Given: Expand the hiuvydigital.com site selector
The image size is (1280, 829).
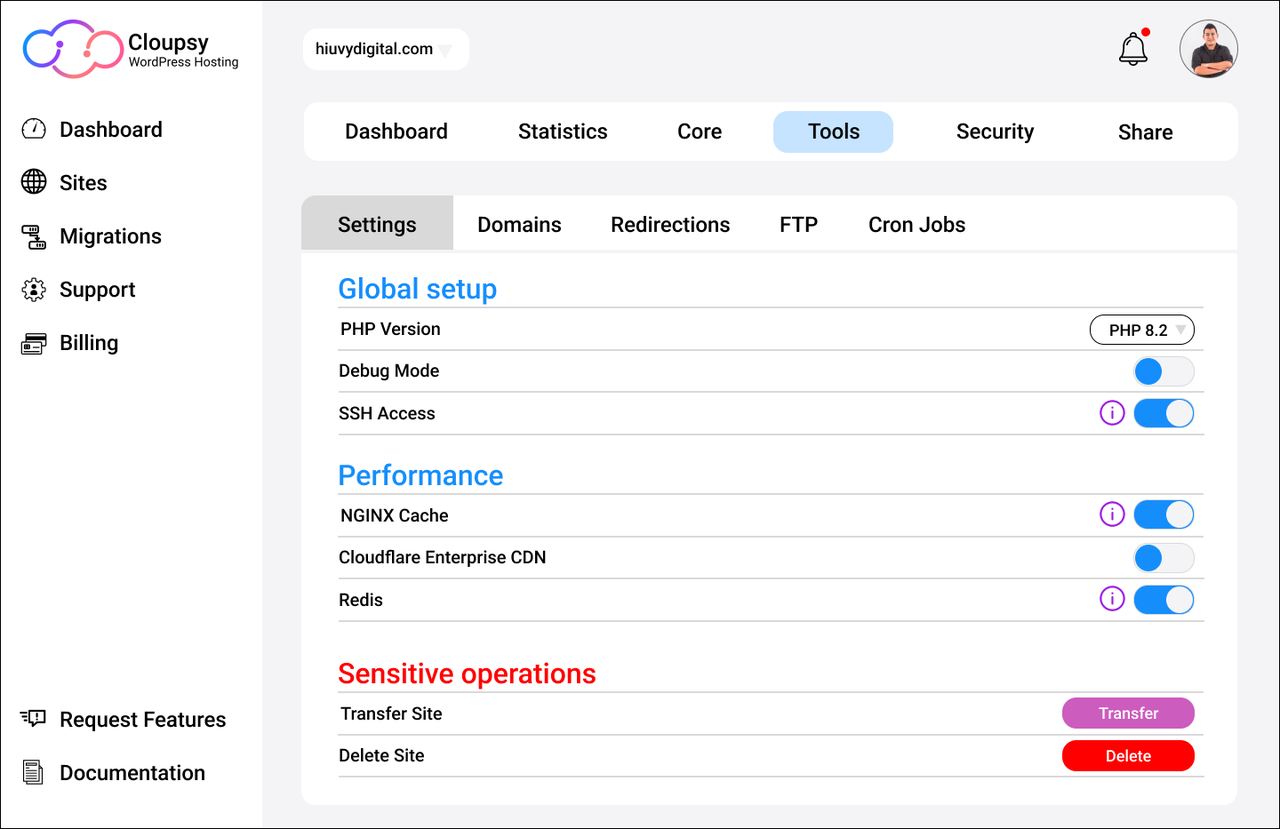Looking at the screenshot, I should (385, 48).
